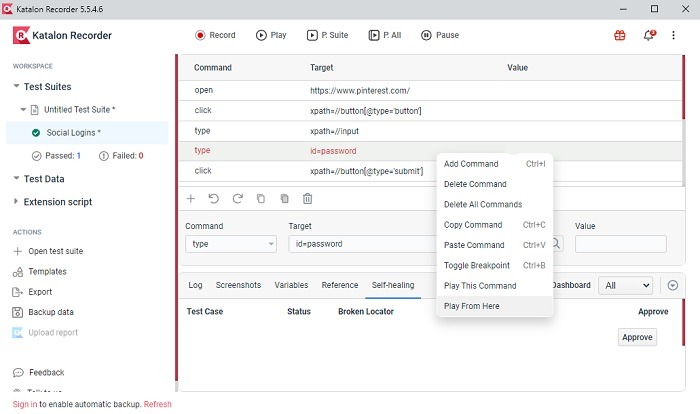Open the three-dot more options menu
The image size is (700, 414).
[x=673, y=35]
